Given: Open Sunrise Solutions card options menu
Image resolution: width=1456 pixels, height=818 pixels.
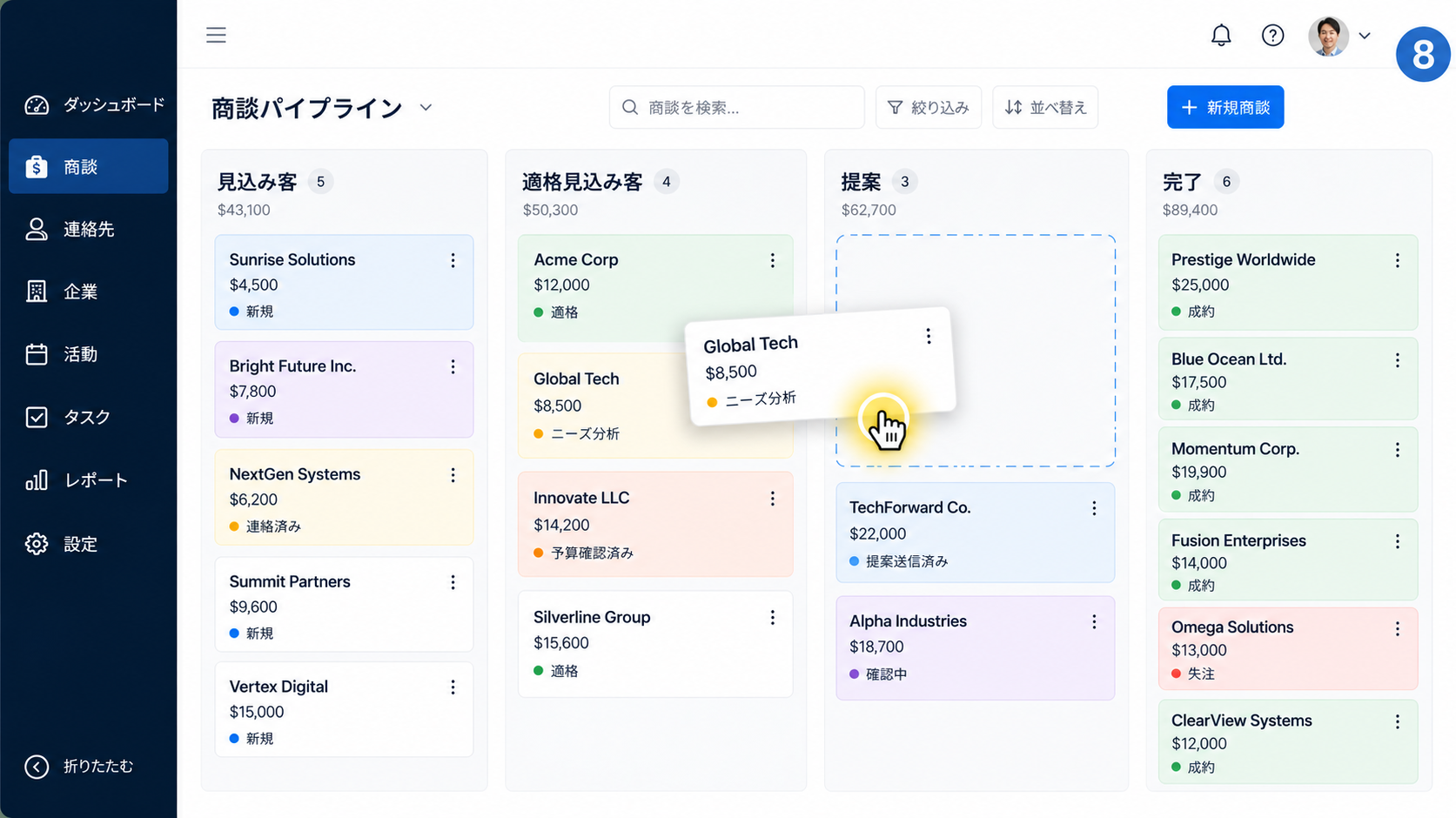Looking at the screenshot, I should pyautogui.click(x=453, y=260).
